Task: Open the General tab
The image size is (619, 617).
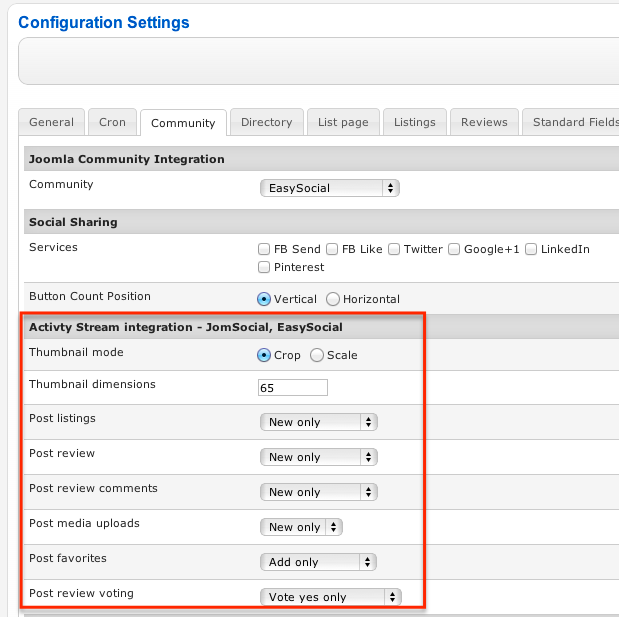Action: (x=51, y=122)
